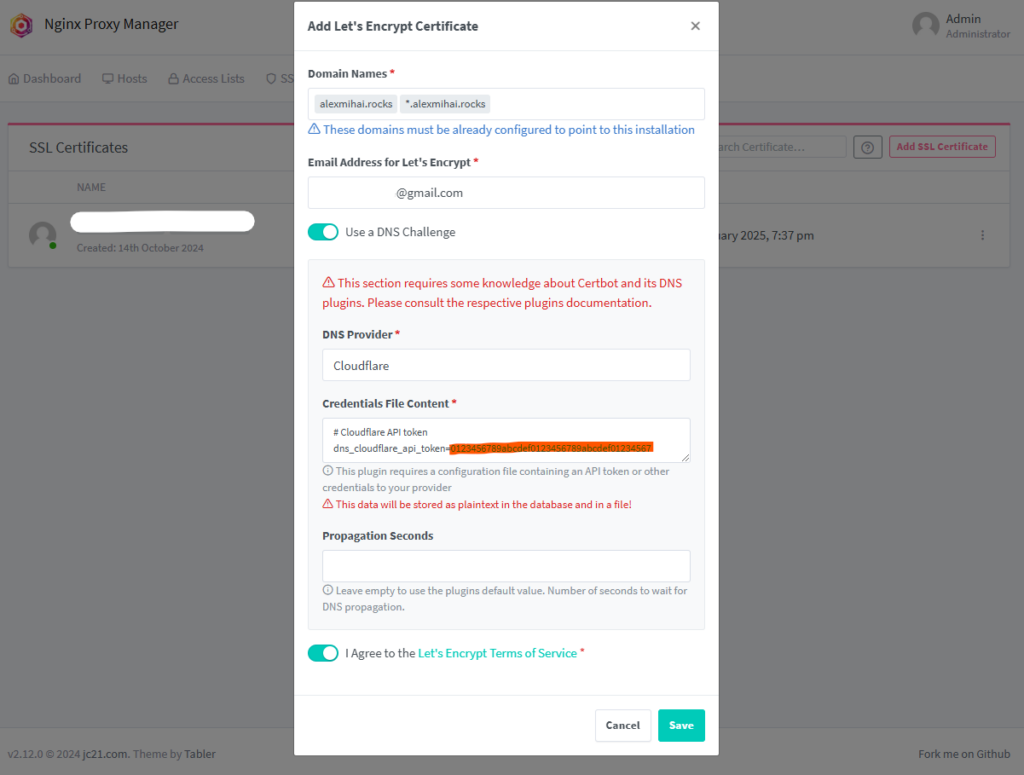This screenshot has width=1024, height=775.
Task: Click the warning icon beside Certbot notice
Action: [x=328, y=283]
